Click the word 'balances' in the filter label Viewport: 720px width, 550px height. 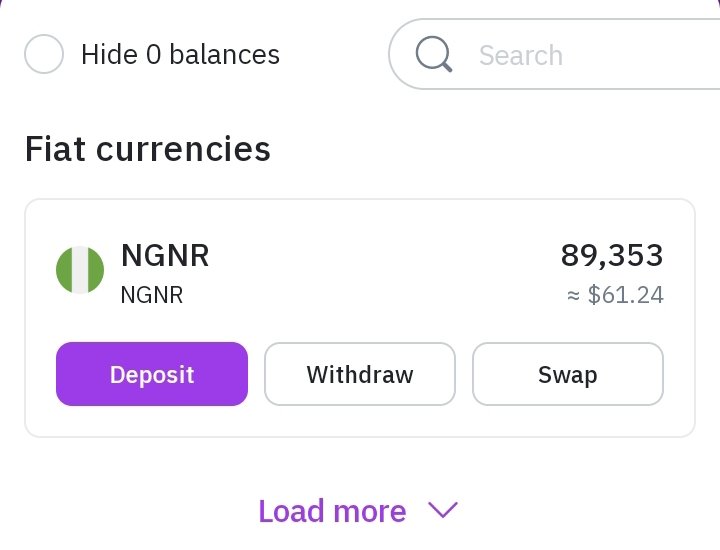tap(225, 55)
